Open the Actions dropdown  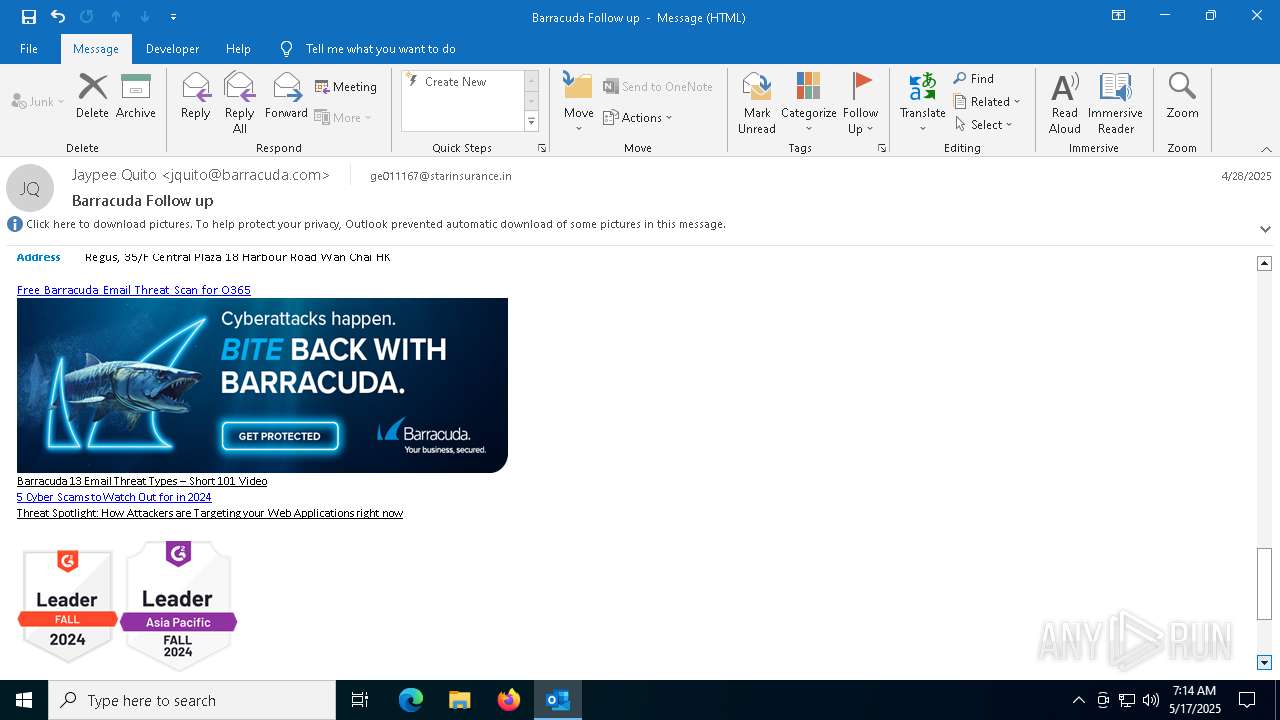coord(638,117)
